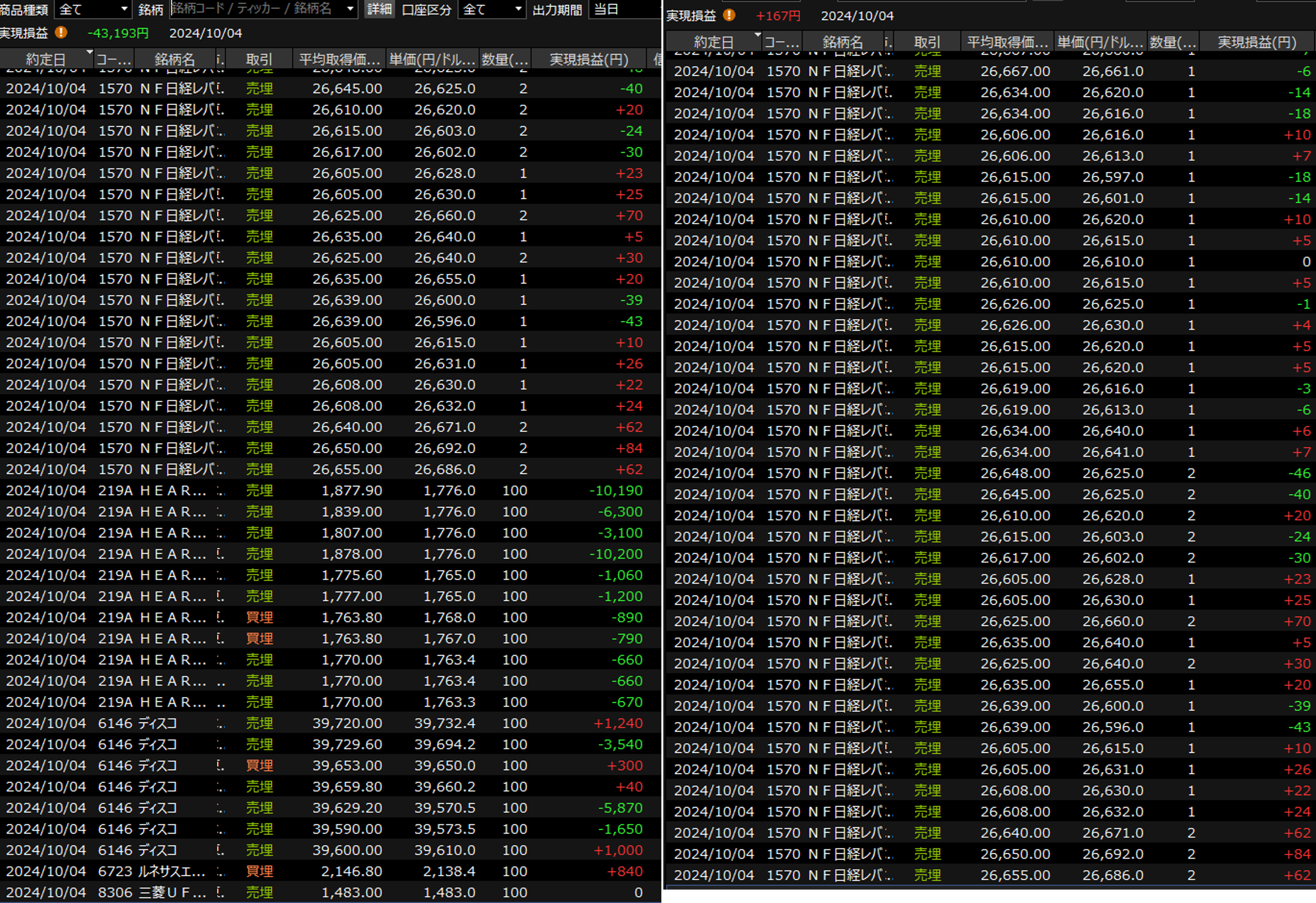The width and height of the screenshot is (1316, 903).
Task: Sort right window by 取引 header
Action: (x=927, y=41)
